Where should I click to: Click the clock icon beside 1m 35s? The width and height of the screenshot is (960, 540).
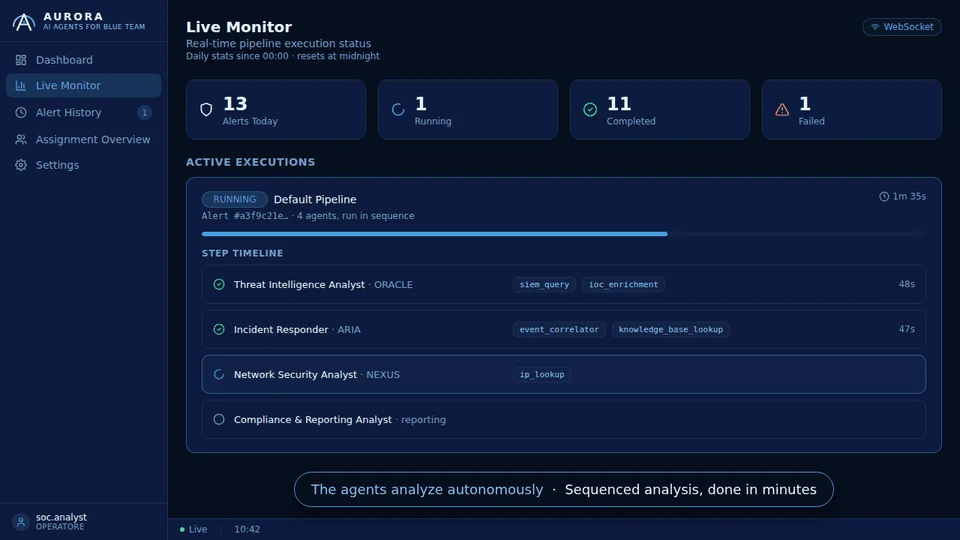pyautogui.click(x=884, y=197)
